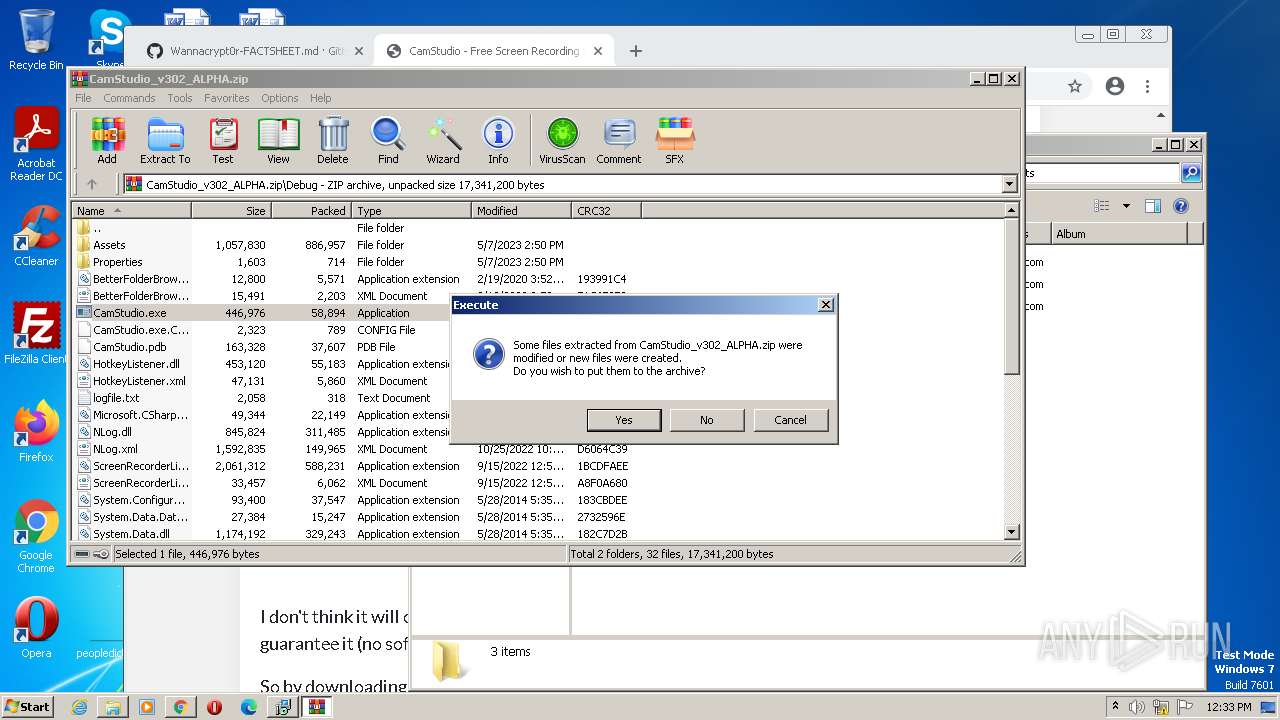This screenshot has width=1280, height=720.
Task: Click the Microsoft Edge taskbar icon
Action: point(249,707)
